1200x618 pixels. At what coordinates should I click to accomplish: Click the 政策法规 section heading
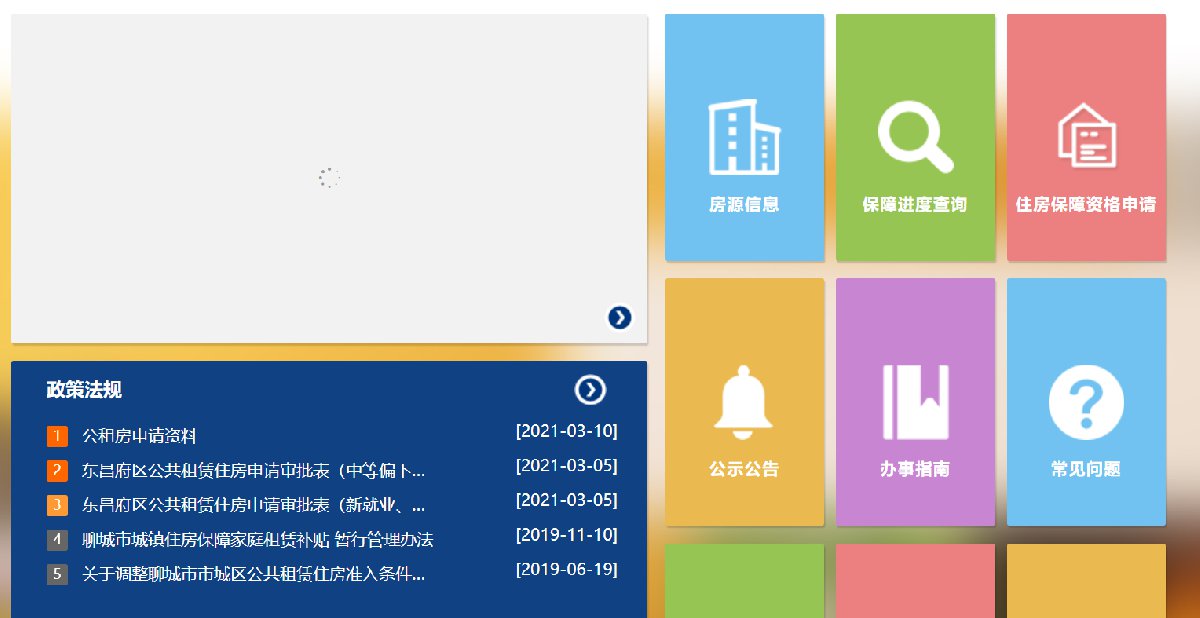[84, 390]
